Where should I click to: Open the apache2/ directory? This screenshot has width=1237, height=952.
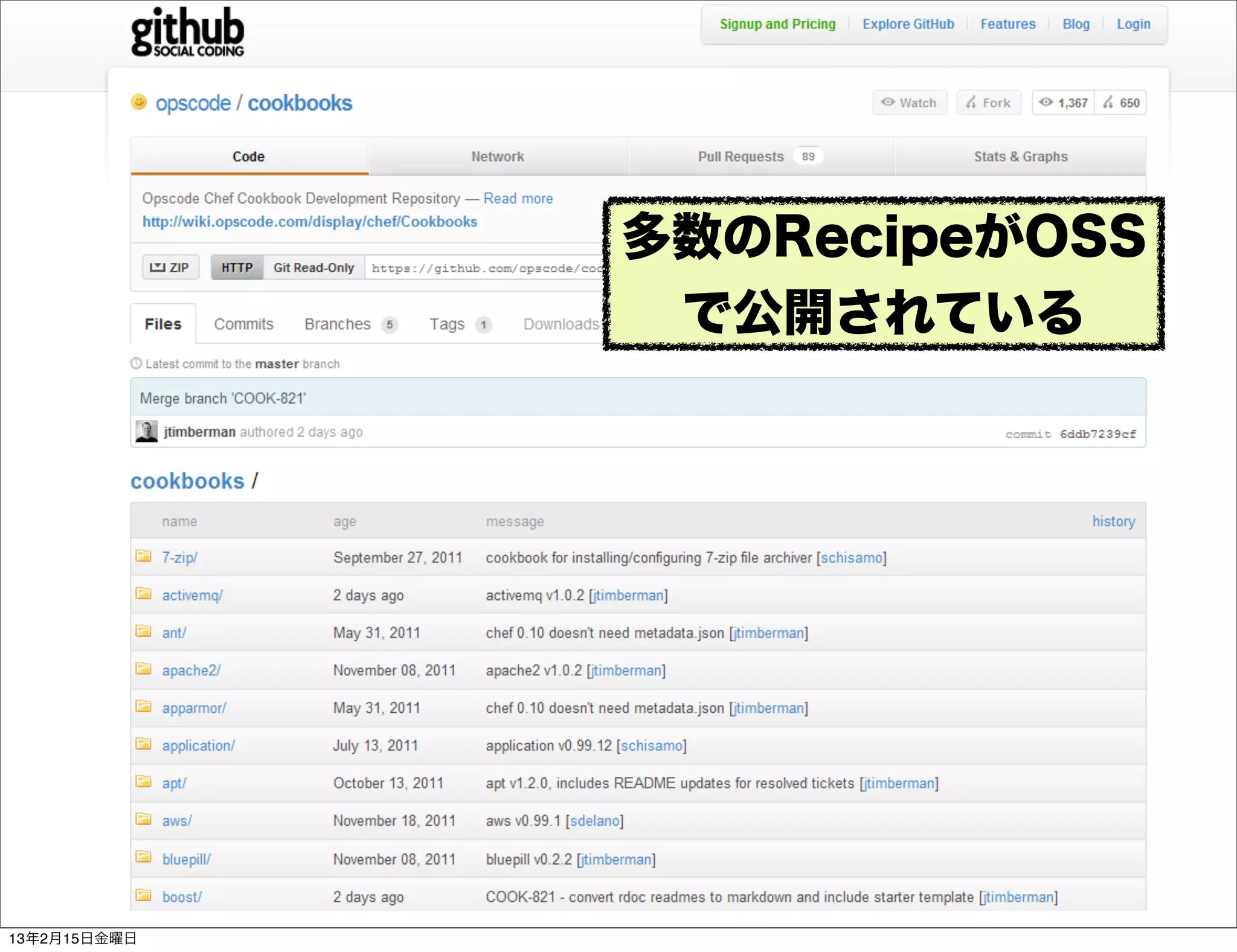[x=191, y=671]
